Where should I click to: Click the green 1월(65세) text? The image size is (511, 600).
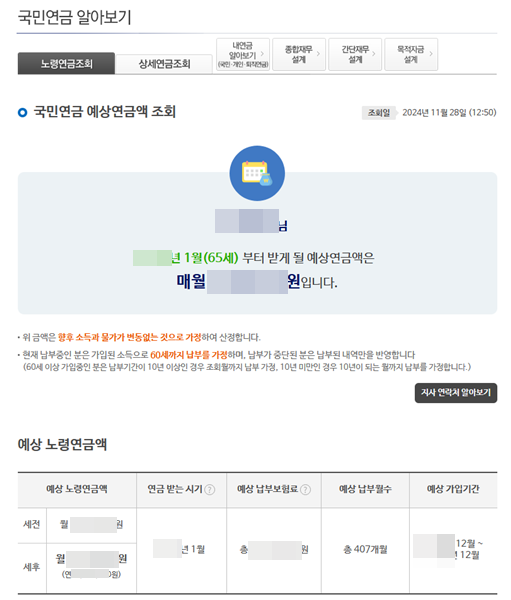(x=211, y=258)
